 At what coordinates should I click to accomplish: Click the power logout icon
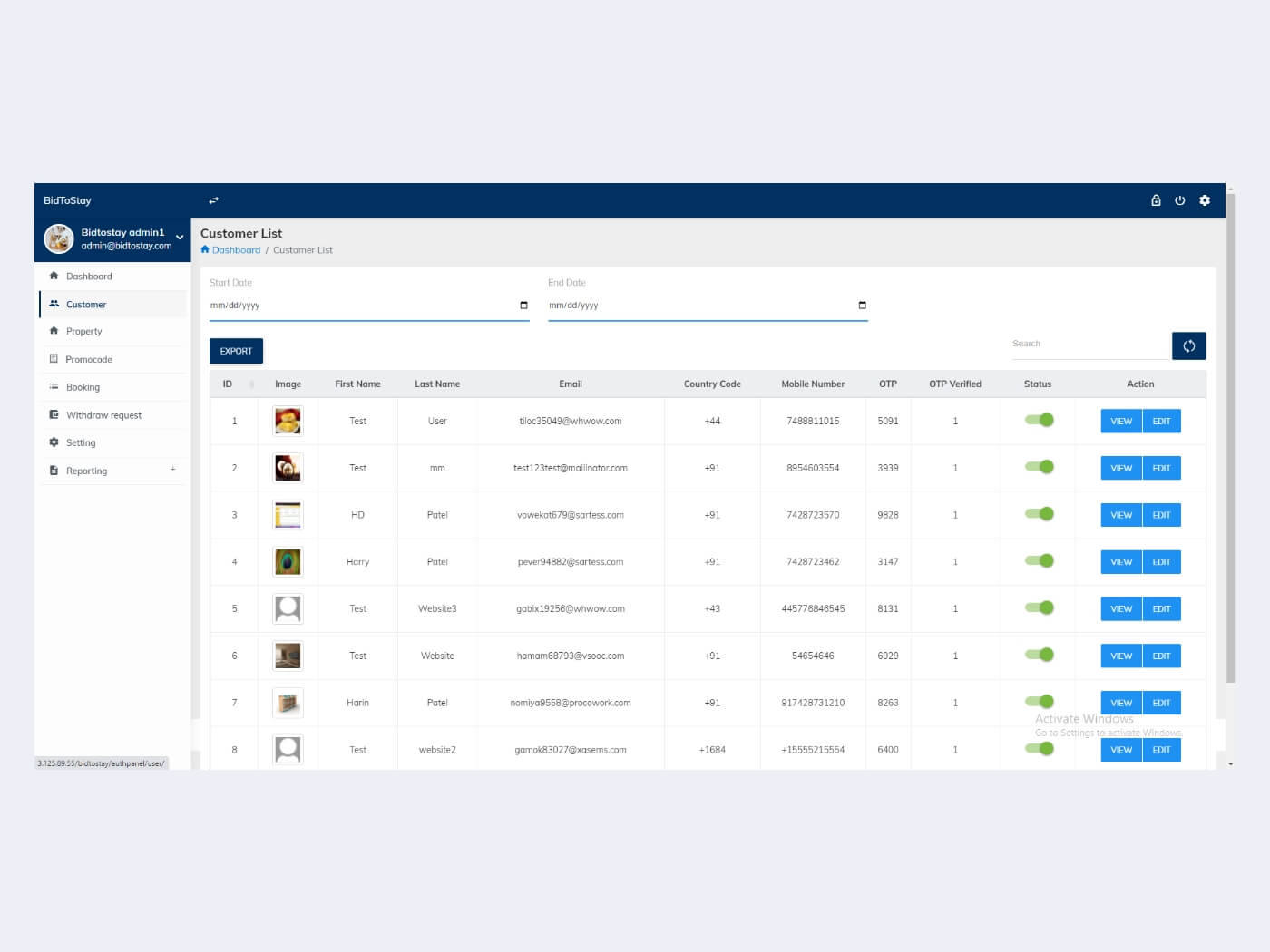tap(1180, 200)
